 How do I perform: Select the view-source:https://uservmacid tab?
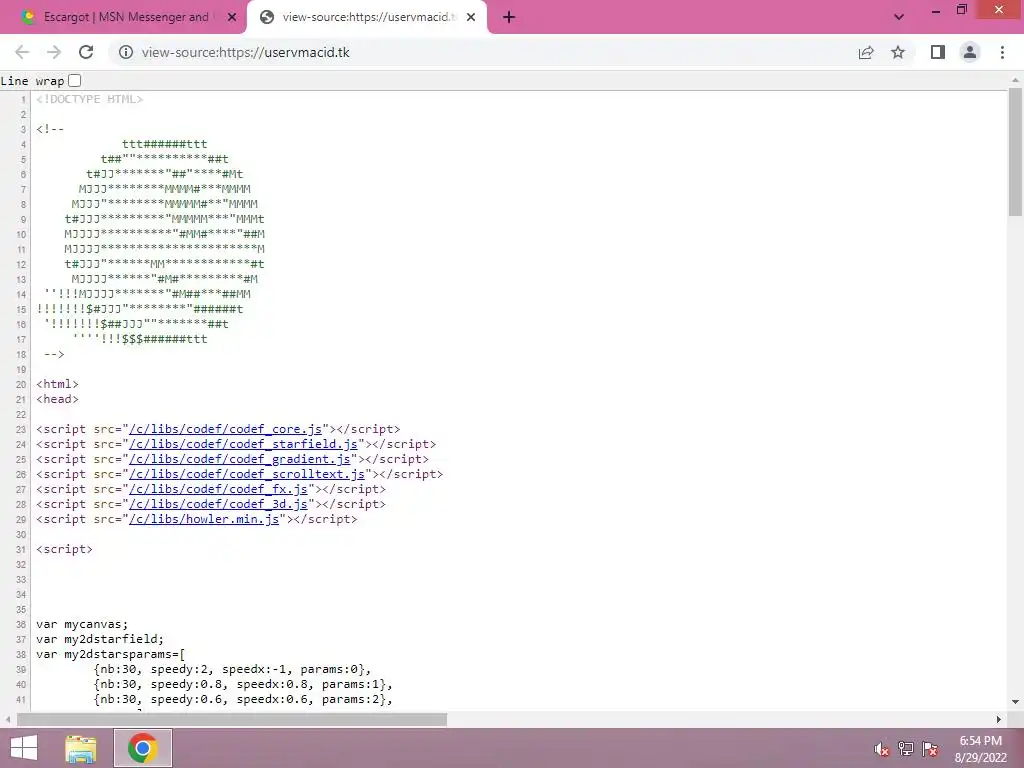[x=366, y=17]
